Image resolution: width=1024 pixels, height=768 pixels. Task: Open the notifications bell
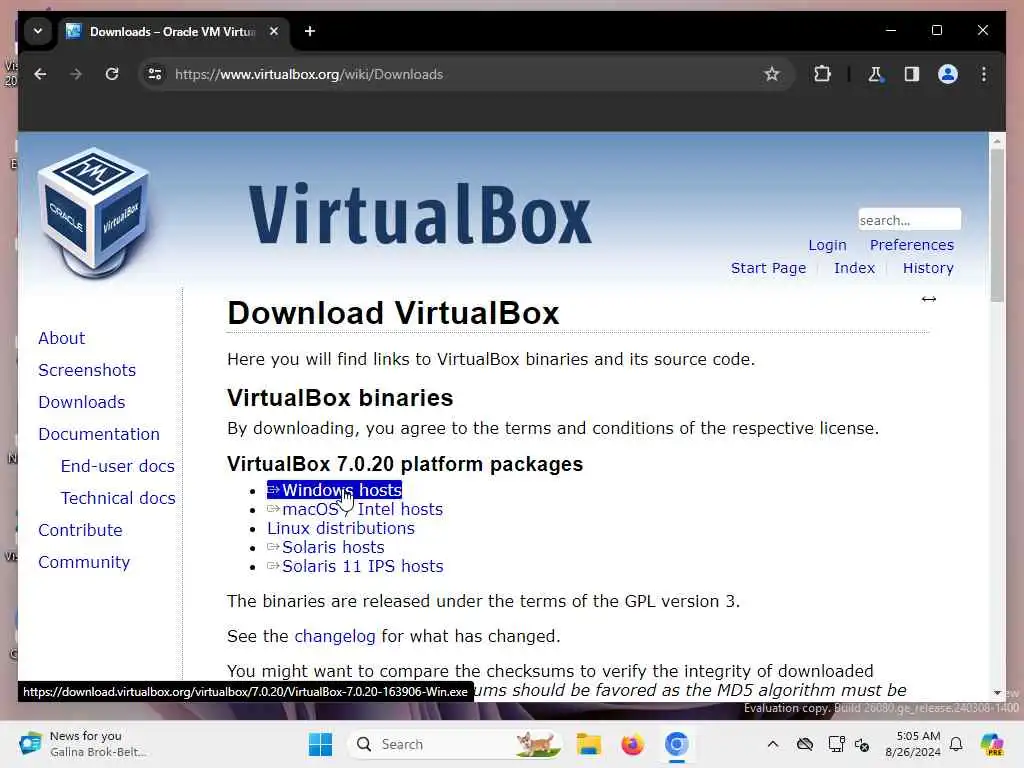[x=956, y=744]
